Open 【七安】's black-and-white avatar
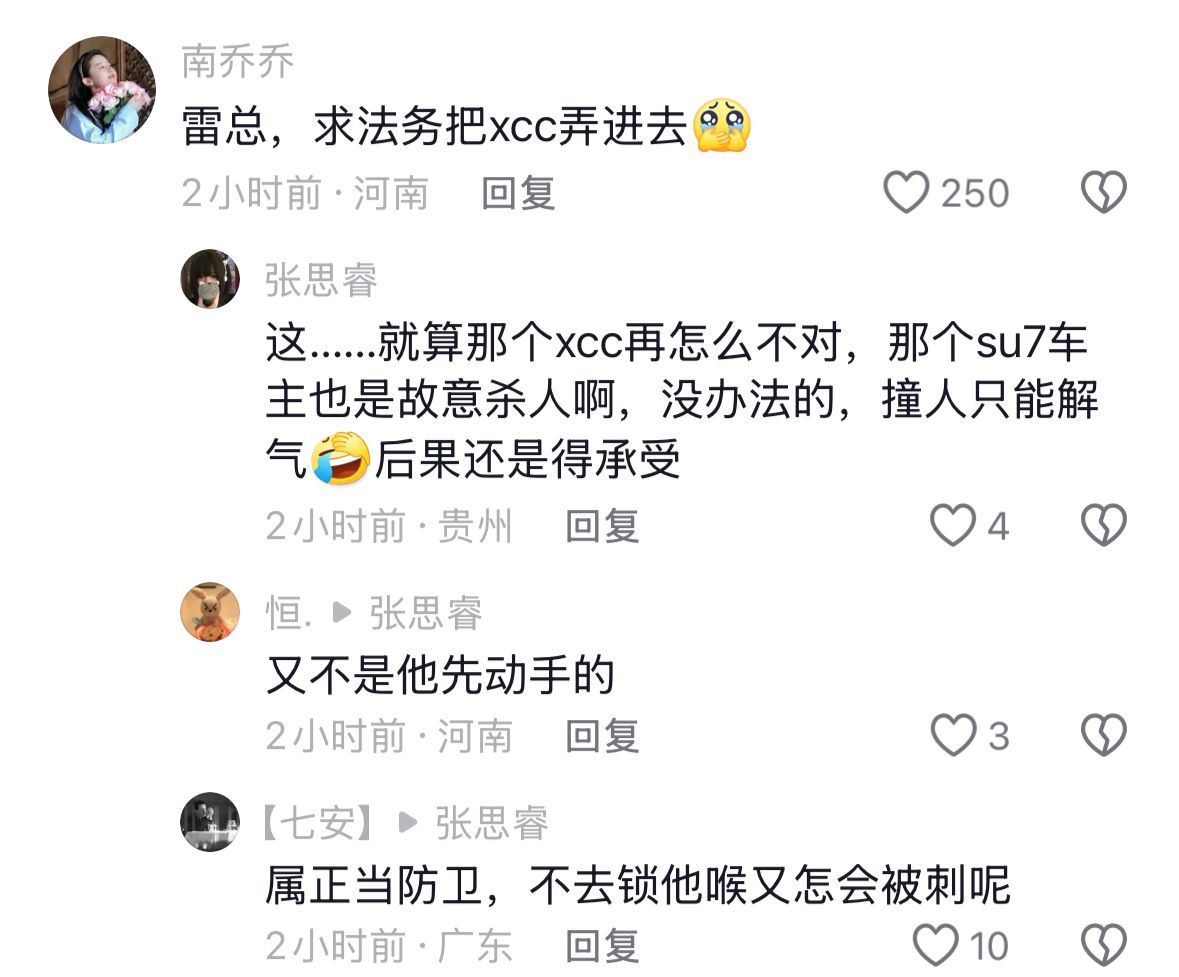This screenshot has width=1179, height=977. (211, 821)
